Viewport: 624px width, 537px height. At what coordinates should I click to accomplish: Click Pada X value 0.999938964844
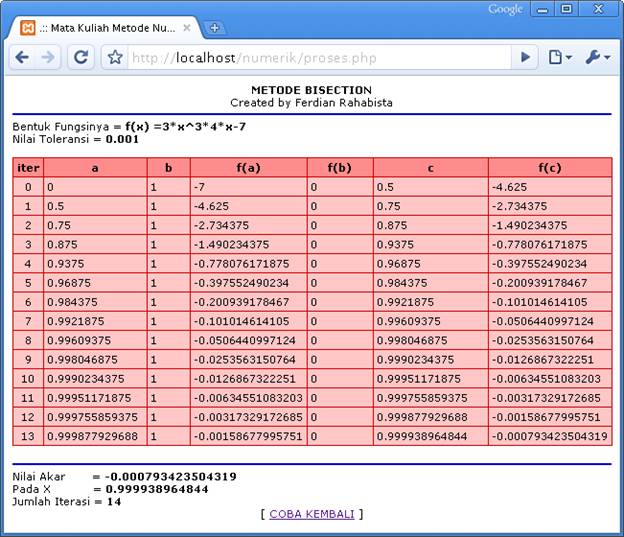coord(157,489)
